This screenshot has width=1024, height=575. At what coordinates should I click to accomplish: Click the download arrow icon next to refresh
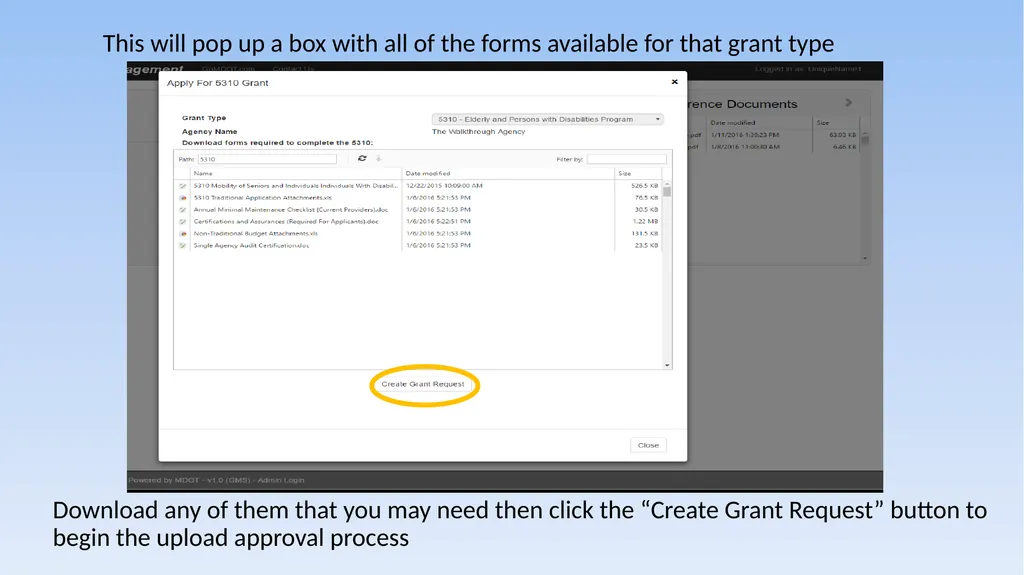point(378,158)
